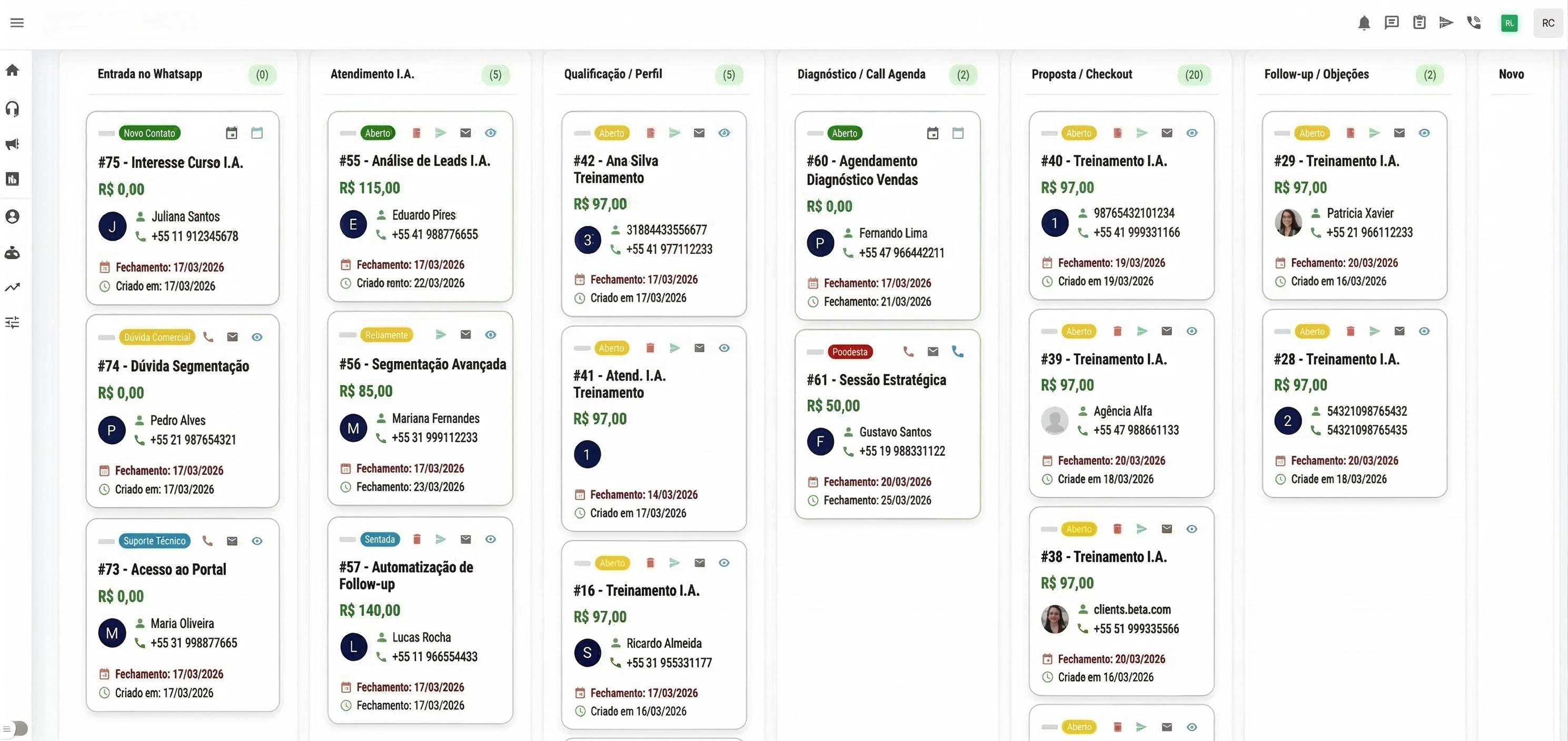This screenshot has width=1568, height=741.
Task: Click the green RL status square
Action: (1509, 23)
